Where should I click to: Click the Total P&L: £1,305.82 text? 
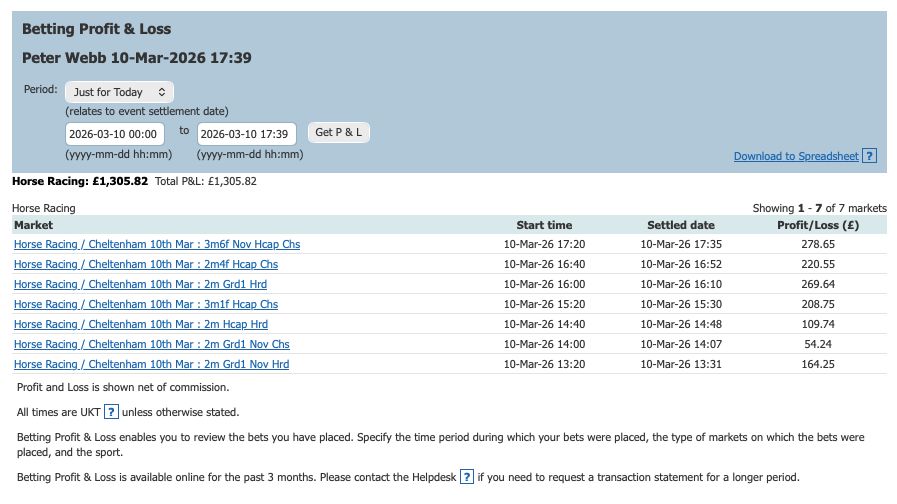click(x=206, y=181)
